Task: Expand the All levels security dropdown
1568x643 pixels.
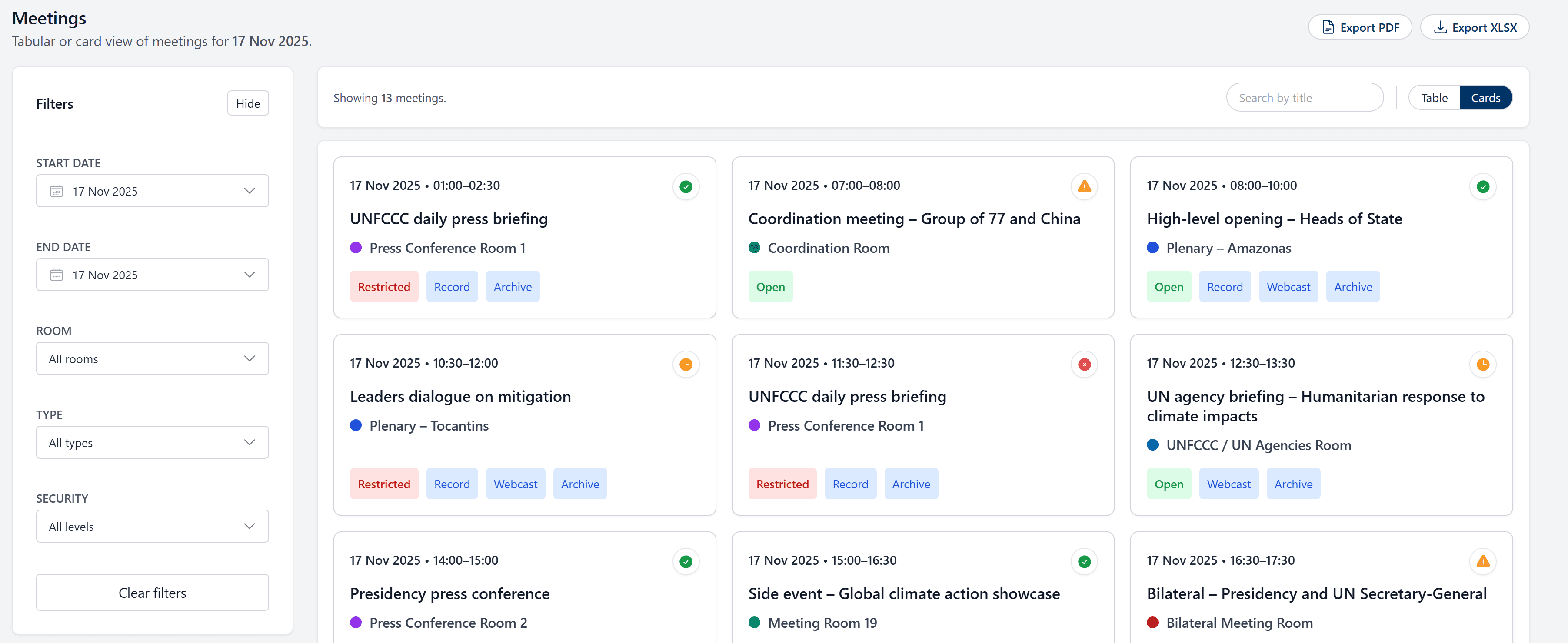Action: click(x=152, y=527)
